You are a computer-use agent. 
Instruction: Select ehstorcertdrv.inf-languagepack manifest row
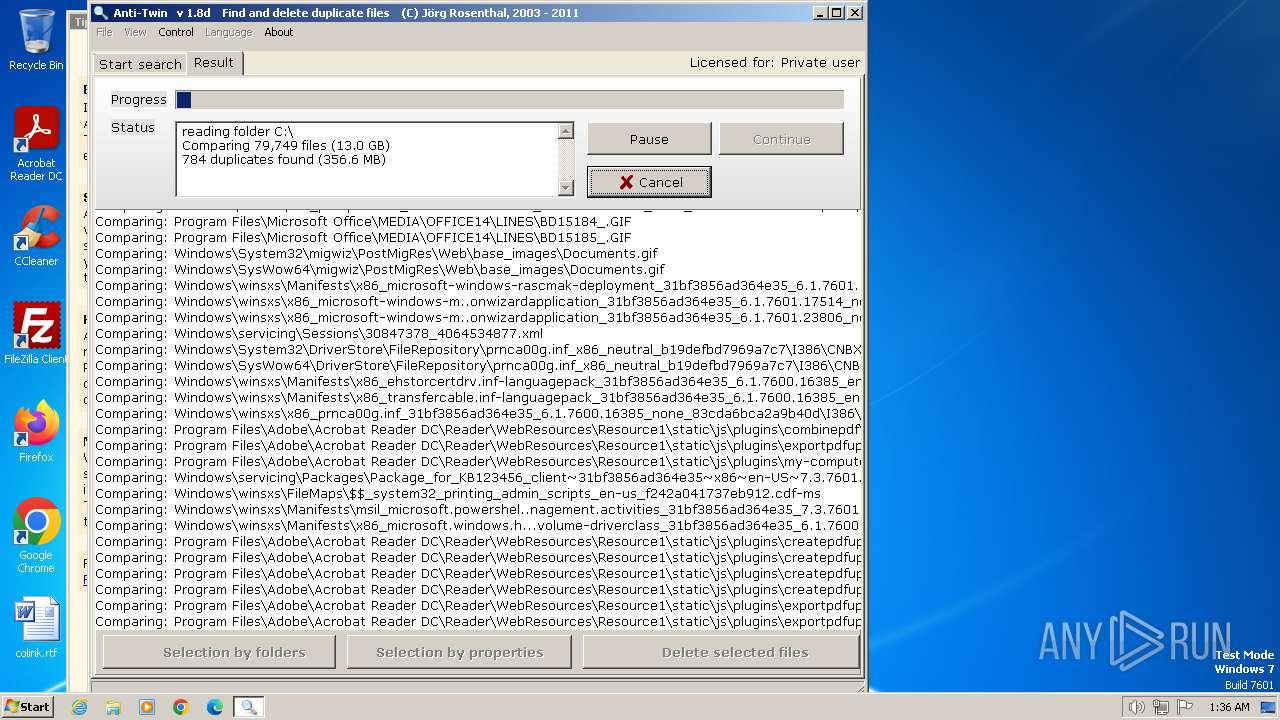click(477, 382)
